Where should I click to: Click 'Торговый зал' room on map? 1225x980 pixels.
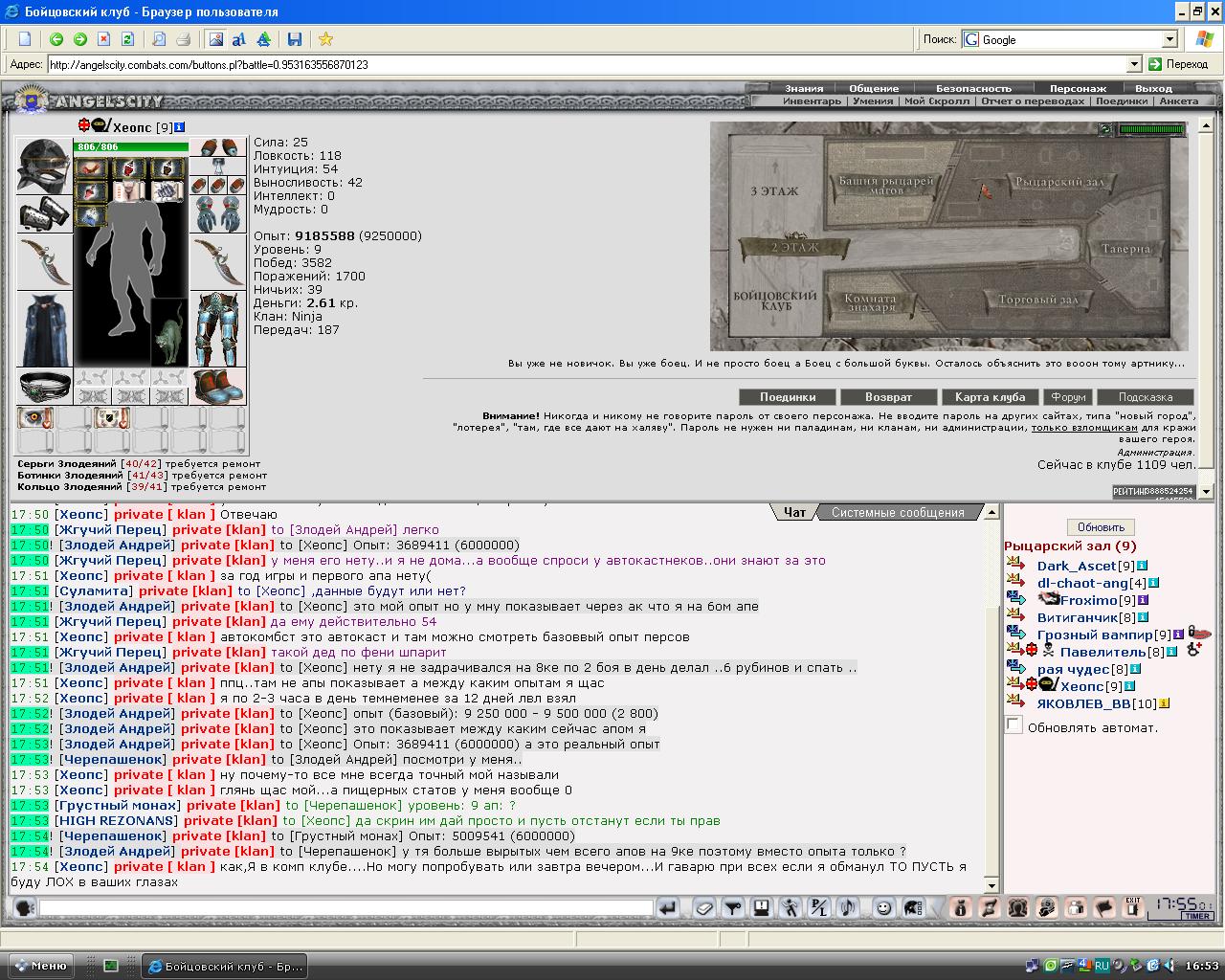tap(1038, 300)
